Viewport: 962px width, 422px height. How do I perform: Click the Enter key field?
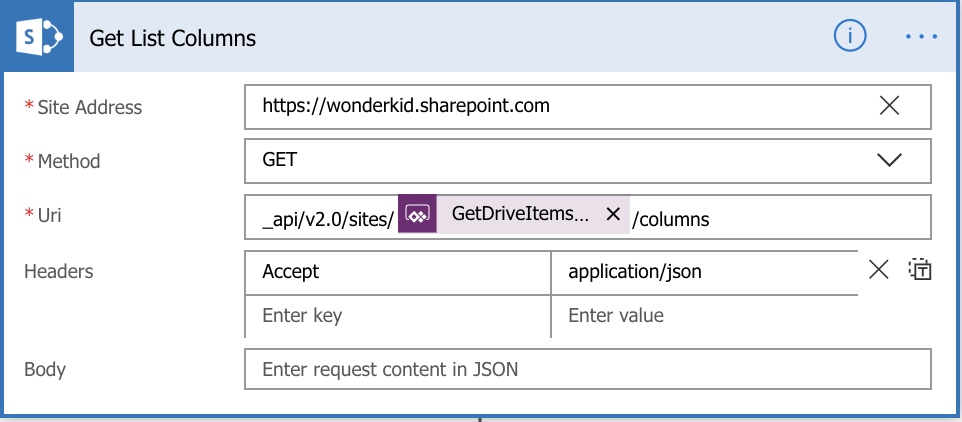click(x=398, y=316)
